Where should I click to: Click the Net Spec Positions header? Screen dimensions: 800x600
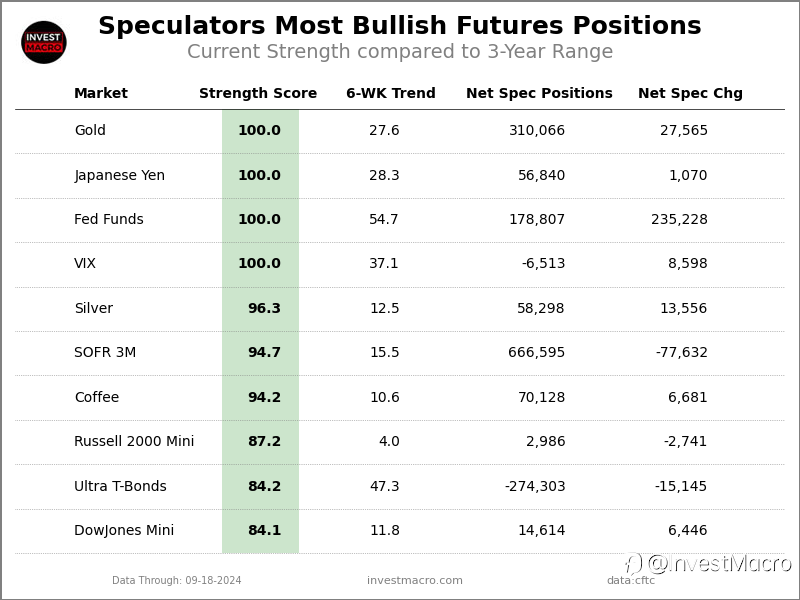(539, 94)
